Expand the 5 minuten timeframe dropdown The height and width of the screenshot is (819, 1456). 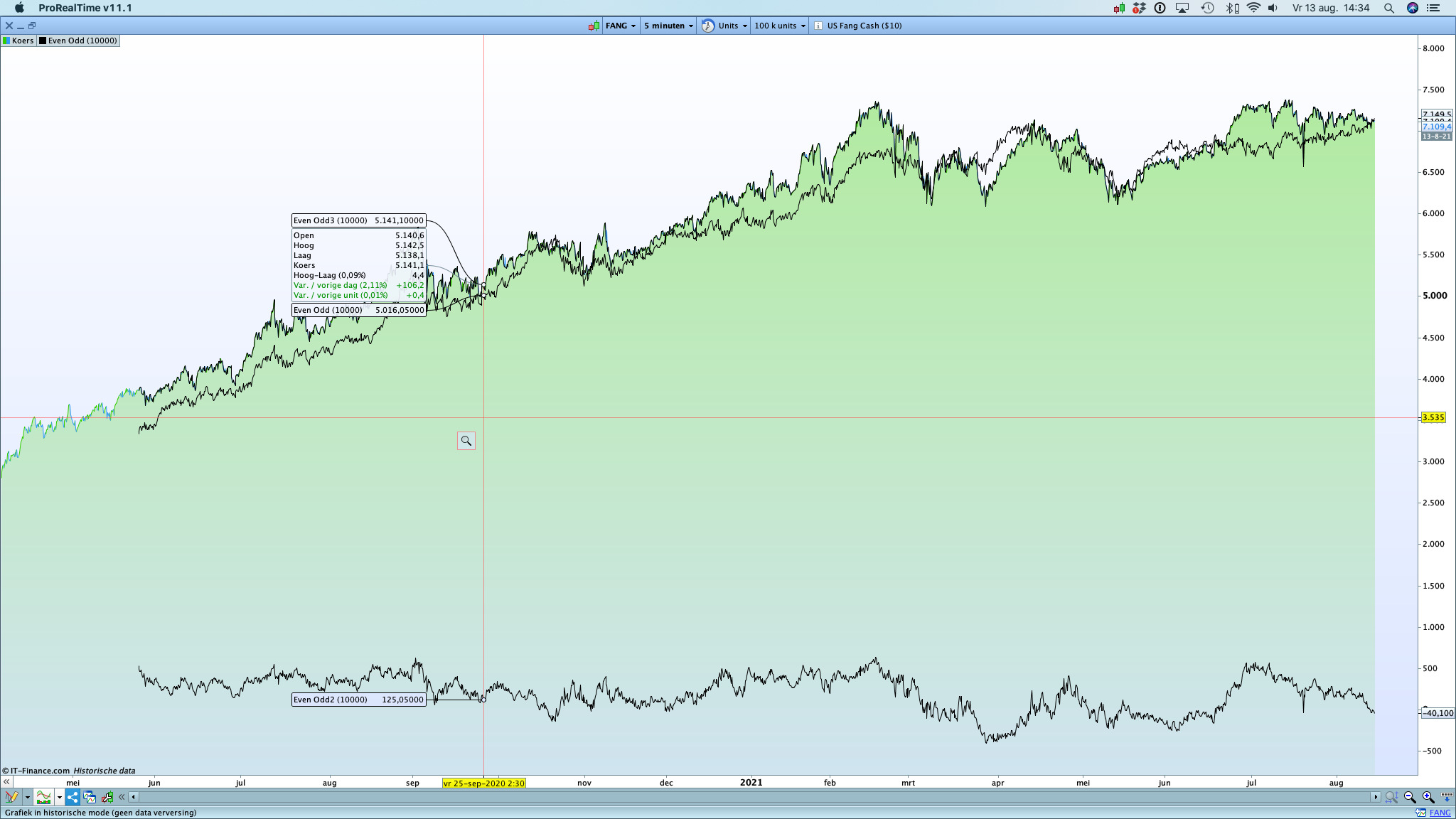point(668,26)
